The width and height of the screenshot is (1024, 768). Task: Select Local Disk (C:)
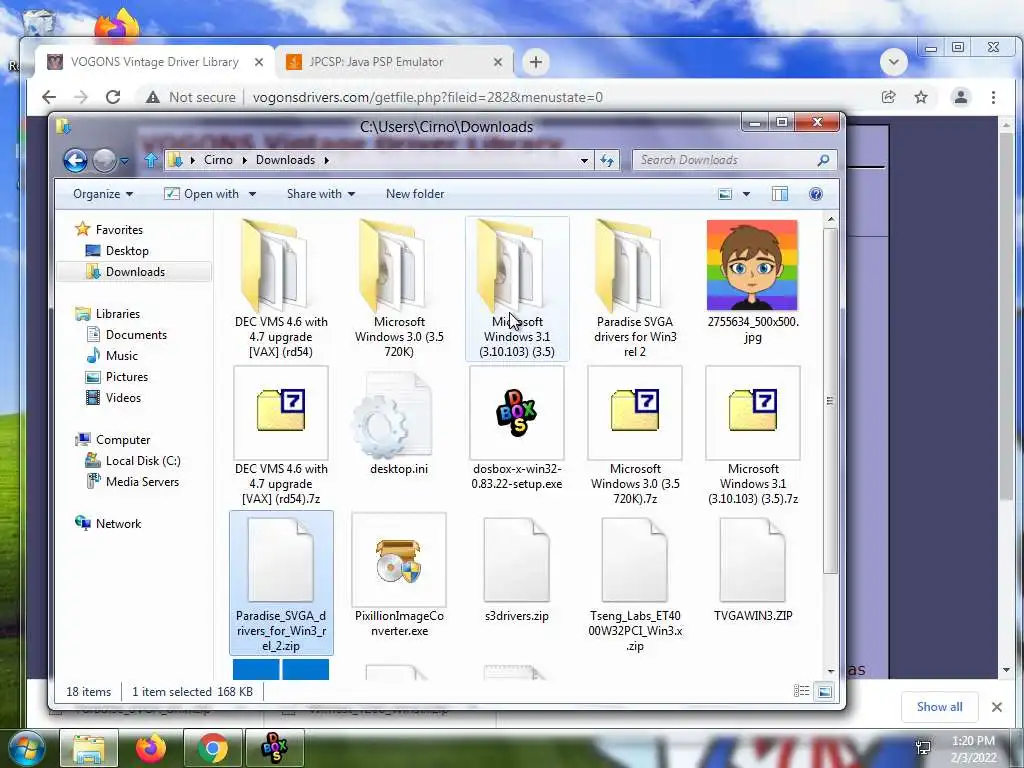click(143, 460)
